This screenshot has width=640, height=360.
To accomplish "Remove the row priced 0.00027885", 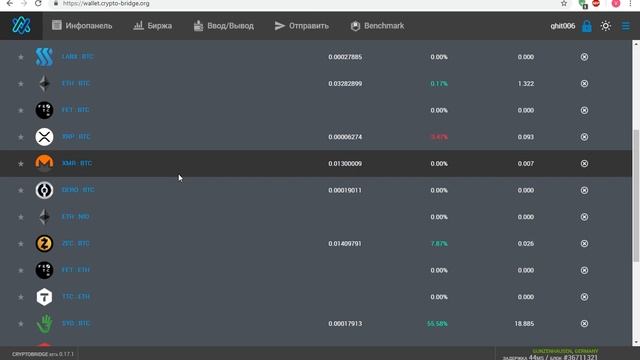I will 584,57.
